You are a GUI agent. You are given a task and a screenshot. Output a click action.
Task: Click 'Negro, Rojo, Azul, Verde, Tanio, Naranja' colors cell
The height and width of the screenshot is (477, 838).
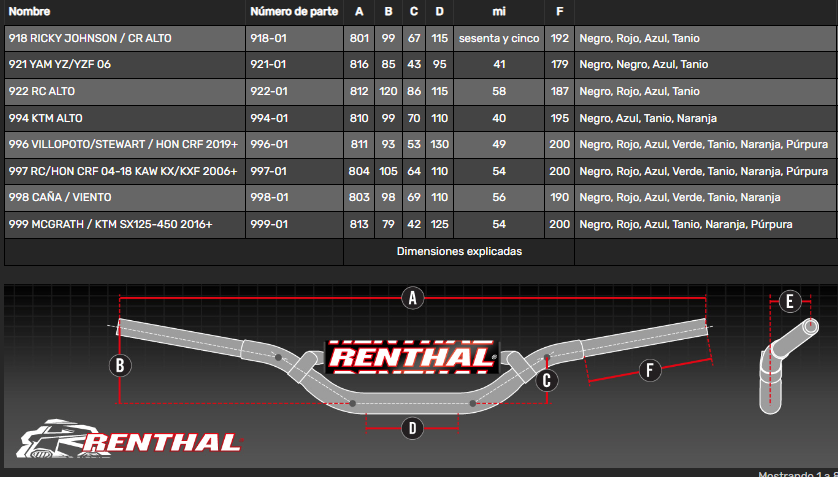point(679,197)
